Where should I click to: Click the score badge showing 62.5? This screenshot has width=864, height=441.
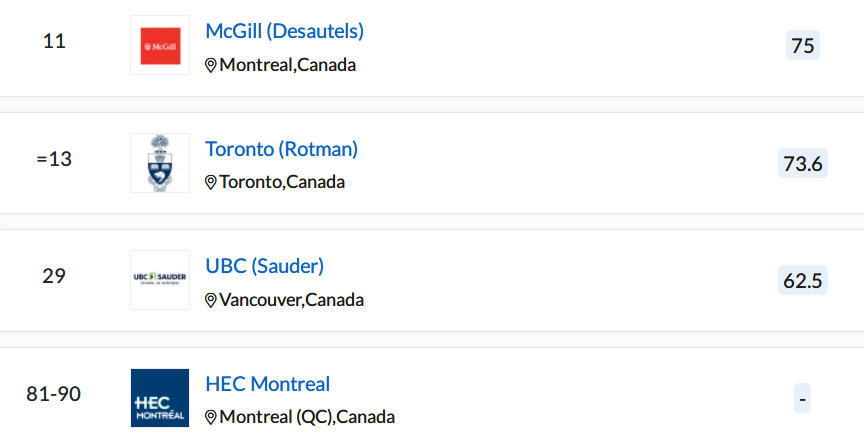[803, 281]
